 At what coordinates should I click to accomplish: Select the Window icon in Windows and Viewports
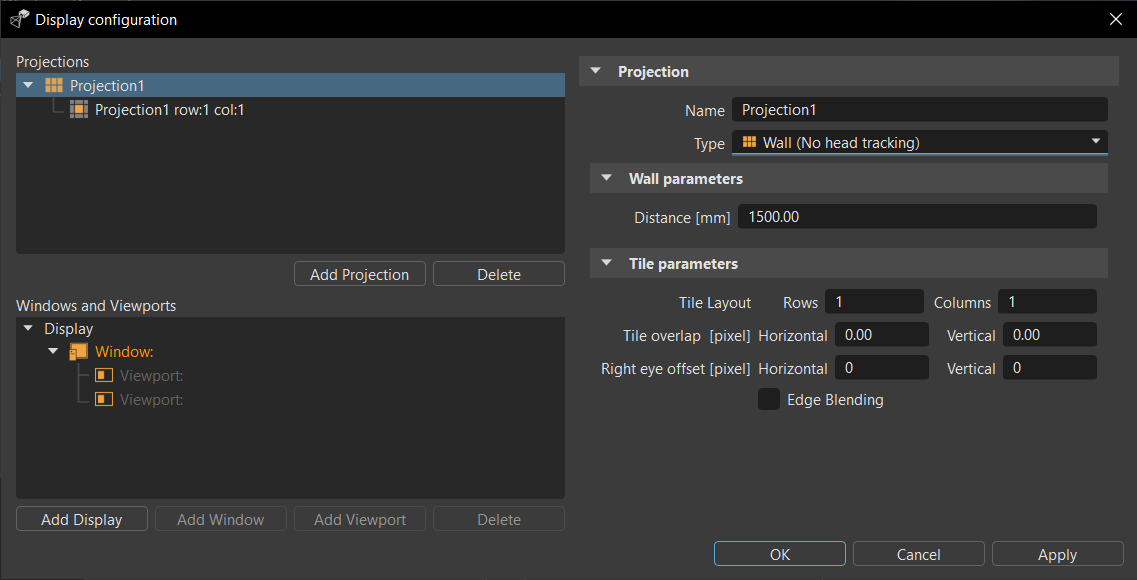(78, 351)
